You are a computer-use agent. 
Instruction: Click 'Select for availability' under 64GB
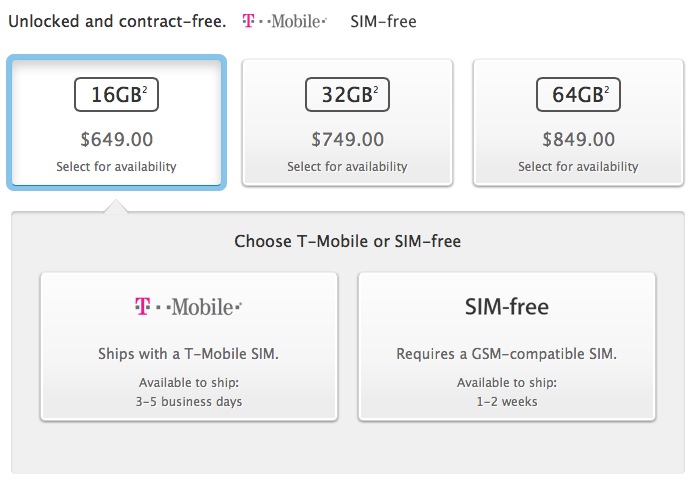(x=578, y=167)
